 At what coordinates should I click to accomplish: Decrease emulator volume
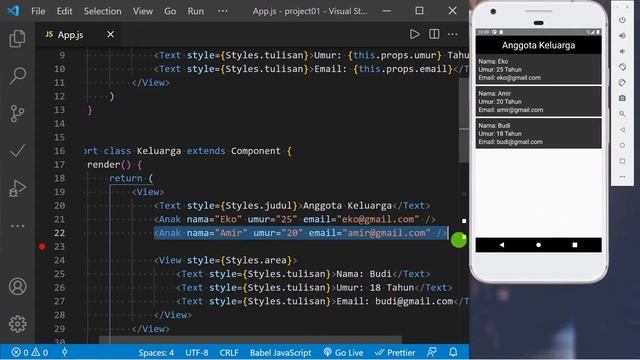(x=622, y=51)
